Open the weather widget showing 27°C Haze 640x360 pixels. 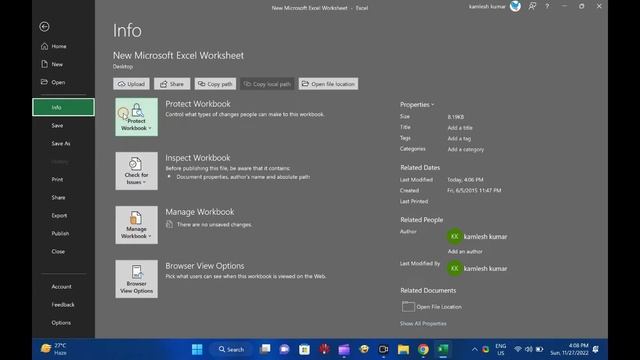coord(53,349)
